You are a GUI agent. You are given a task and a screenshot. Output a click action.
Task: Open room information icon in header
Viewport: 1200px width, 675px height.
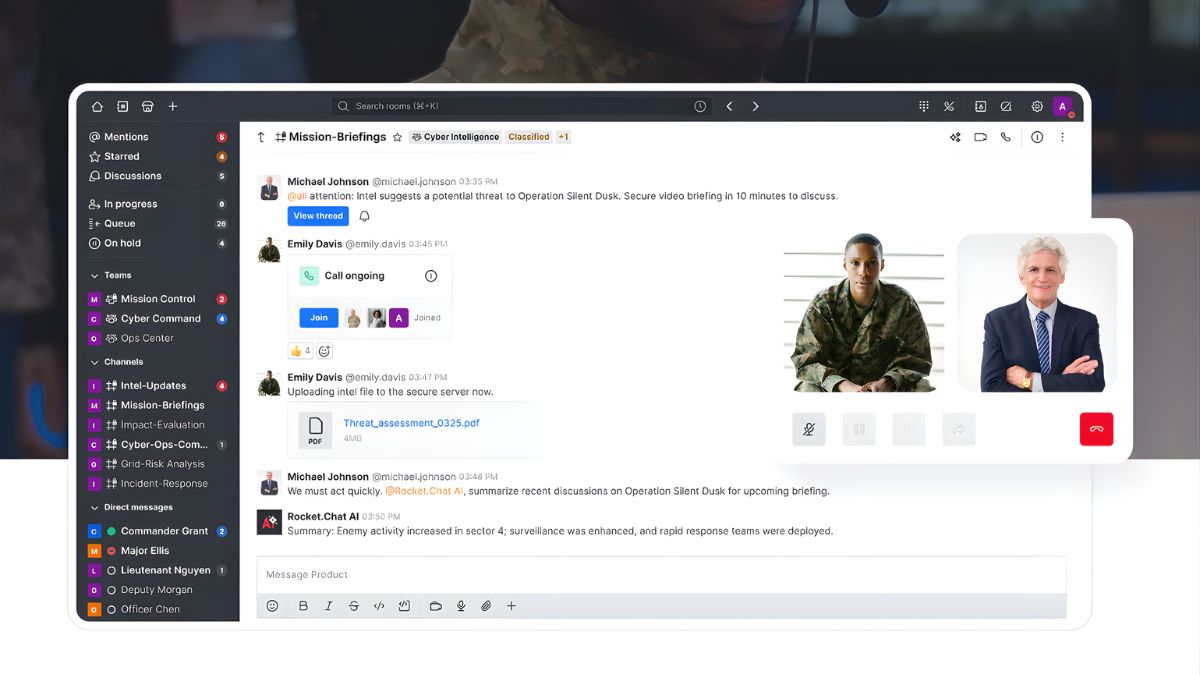click(1037, 137)
